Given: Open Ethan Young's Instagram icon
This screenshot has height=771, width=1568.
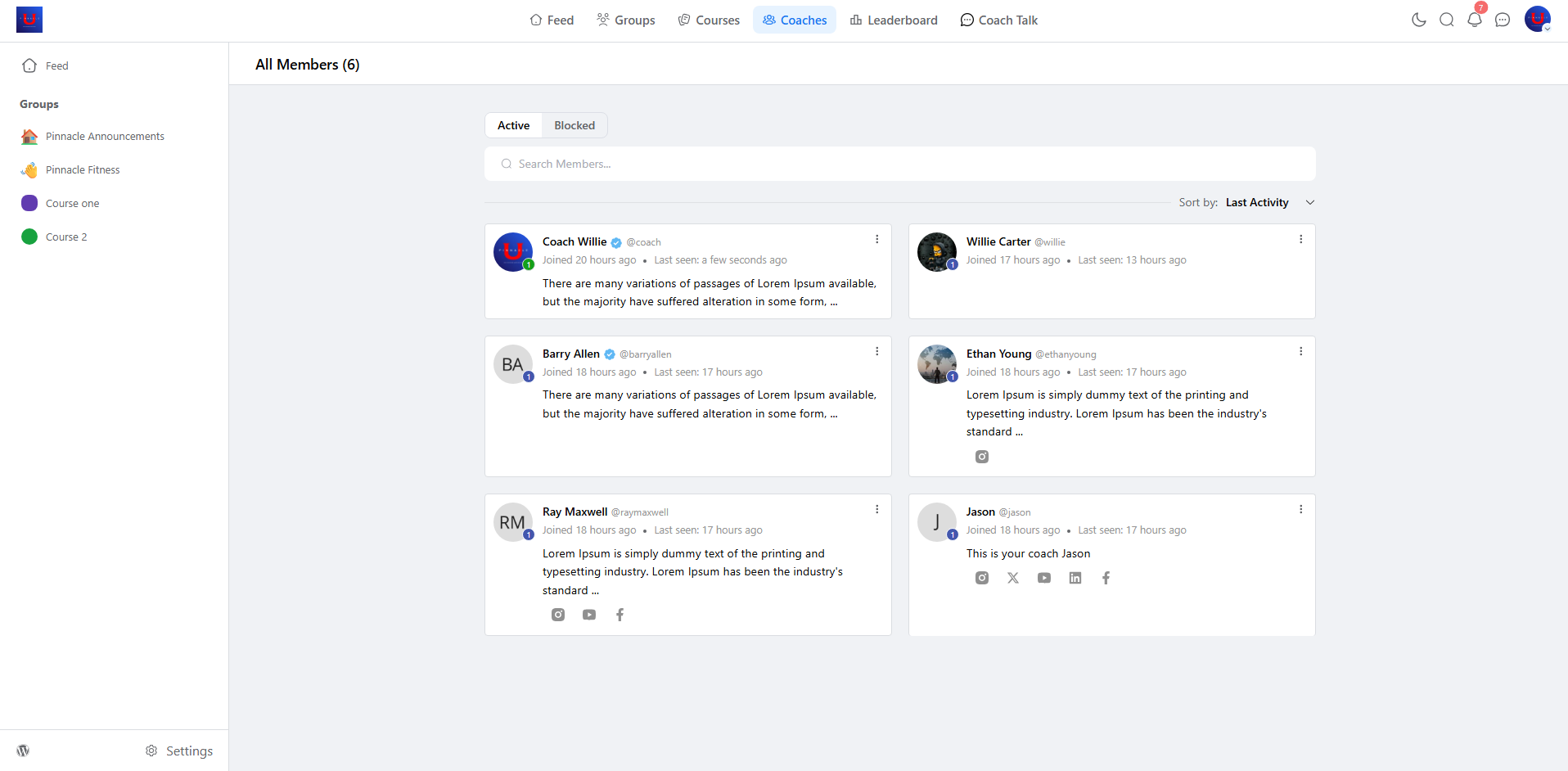Looking at the screenshot, I should [981, 457].
